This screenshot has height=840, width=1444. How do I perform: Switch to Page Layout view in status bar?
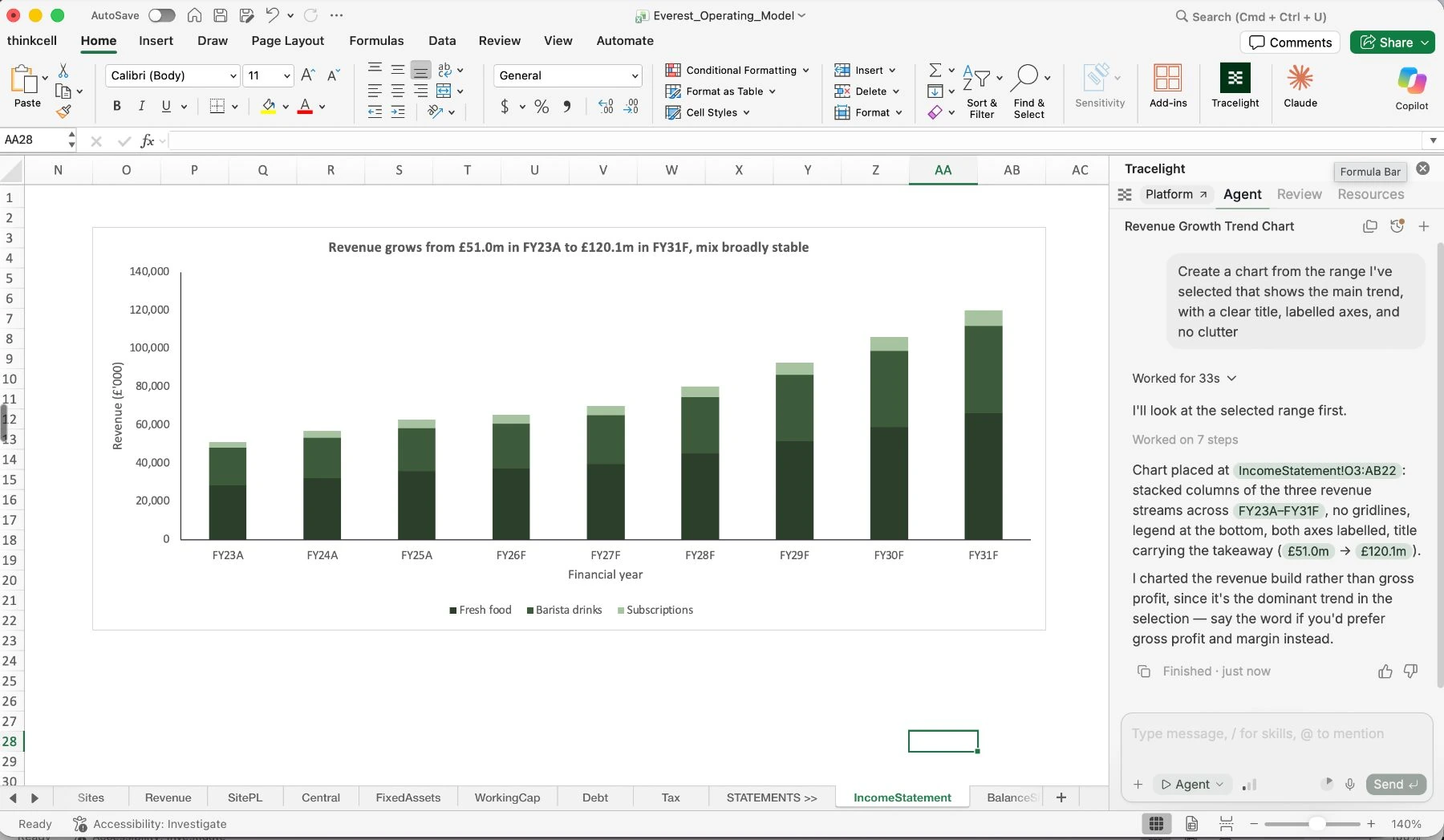[x=1191, y=824]
